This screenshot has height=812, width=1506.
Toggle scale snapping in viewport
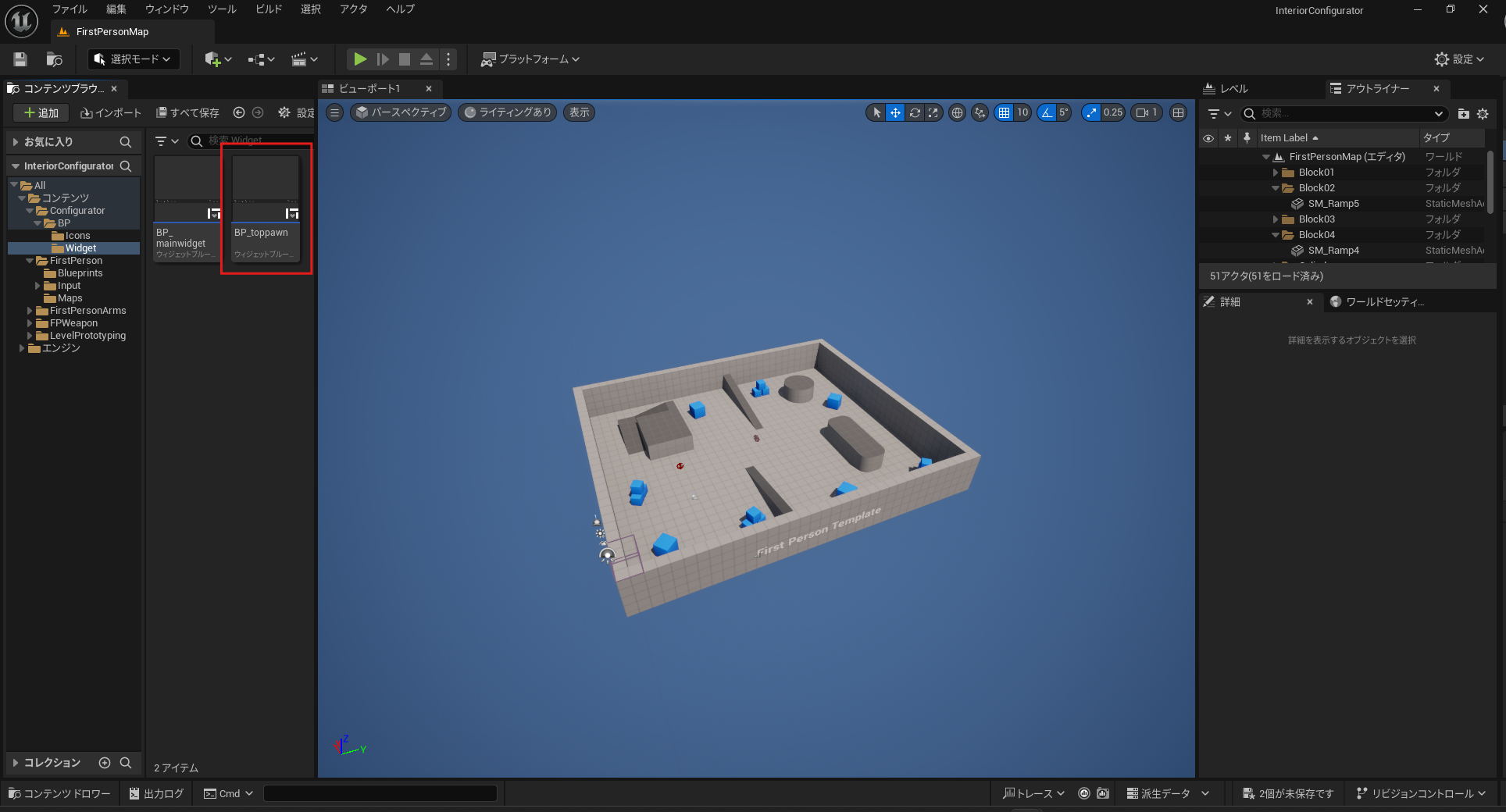pyautogui.click(x=1091, y=113)
